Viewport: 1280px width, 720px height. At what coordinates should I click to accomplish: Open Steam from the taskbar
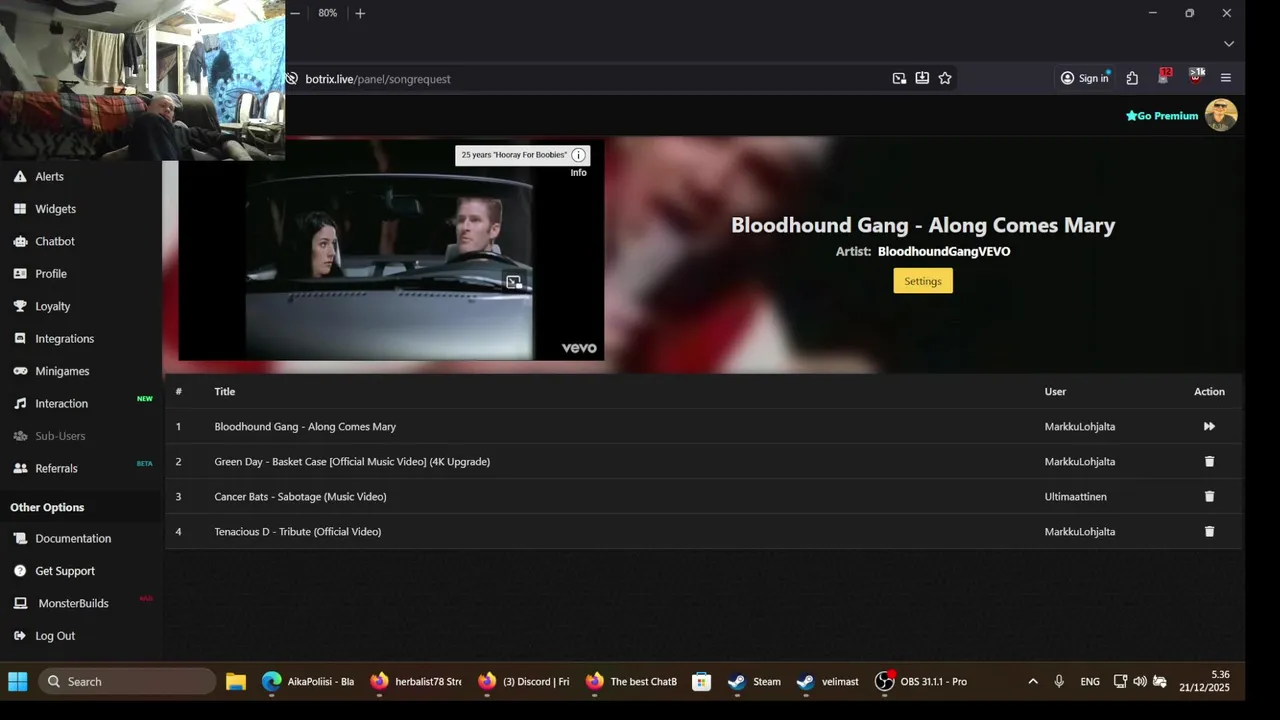coord(756,682)
